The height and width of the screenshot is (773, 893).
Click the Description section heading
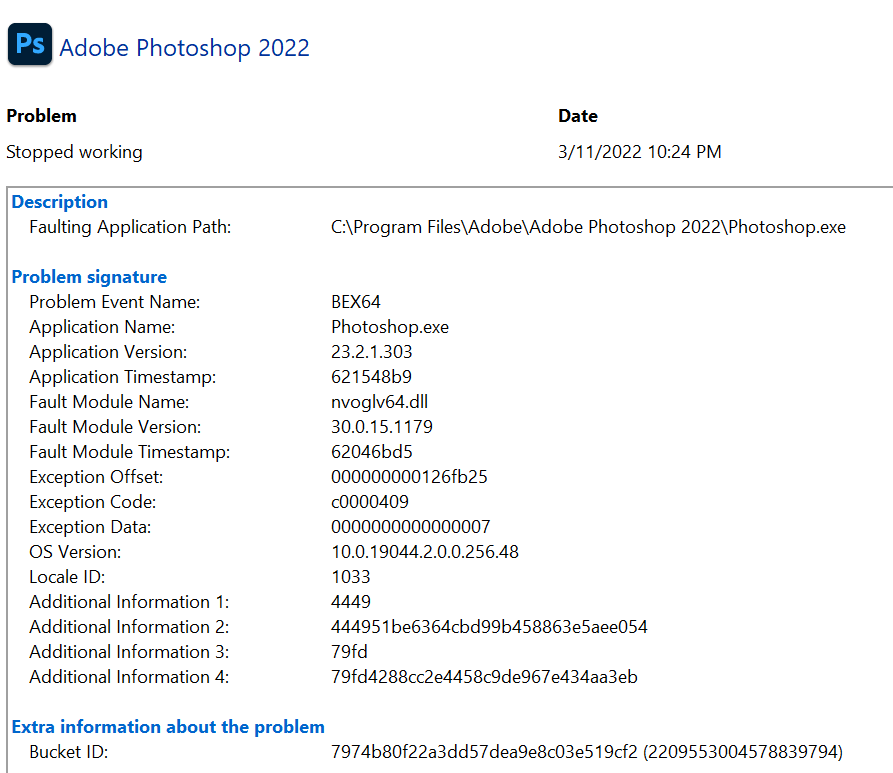coord(59,202)
